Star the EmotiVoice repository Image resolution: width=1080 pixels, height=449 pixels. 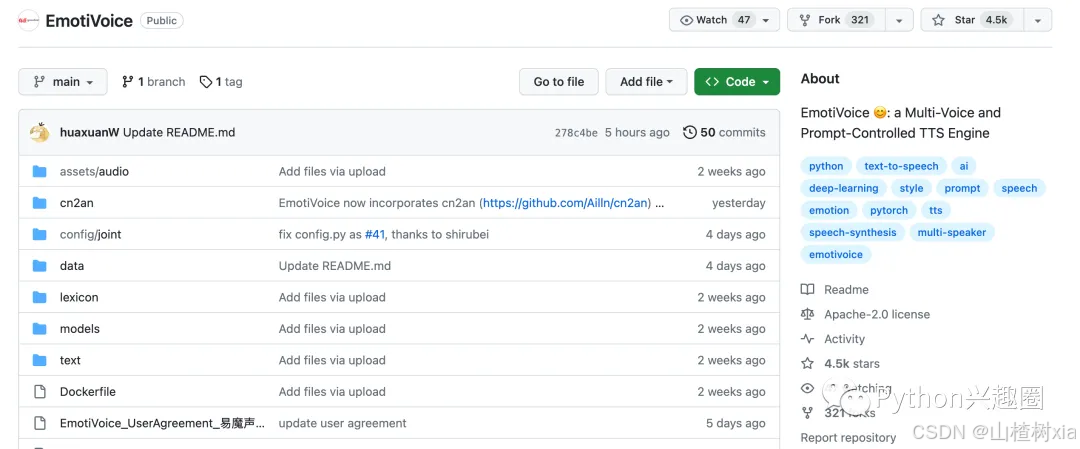(x=972, y=20)
